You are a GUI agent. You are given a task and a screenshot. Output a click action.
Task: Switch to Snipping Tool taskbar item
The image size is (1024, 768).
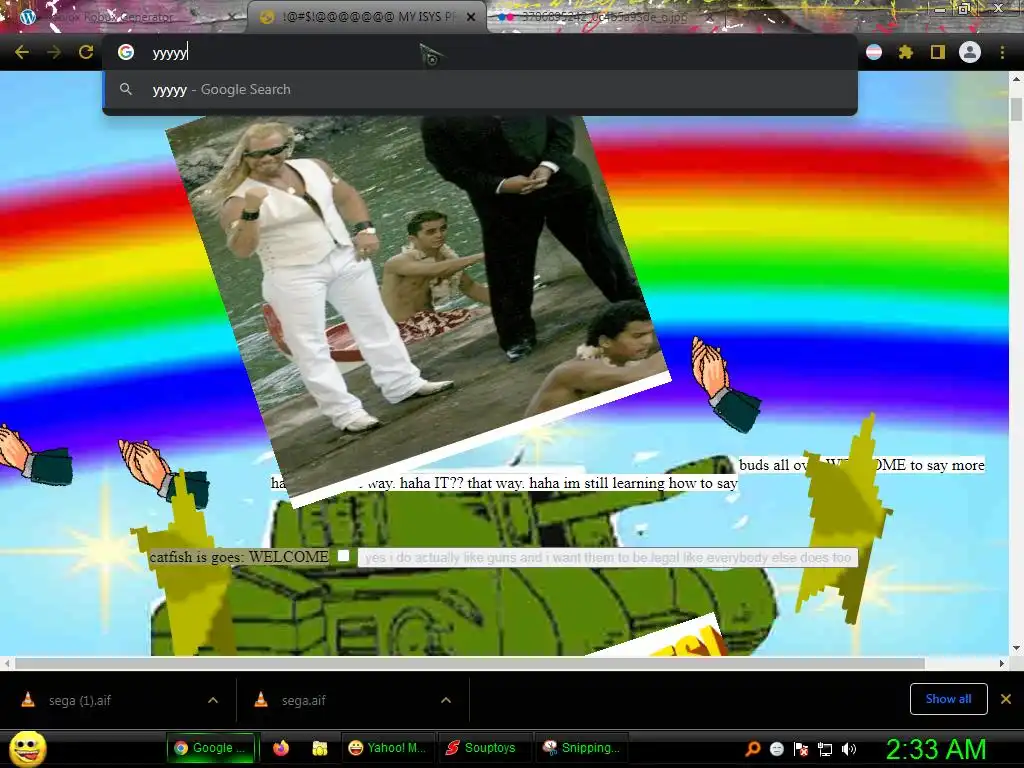pos(582,748)
